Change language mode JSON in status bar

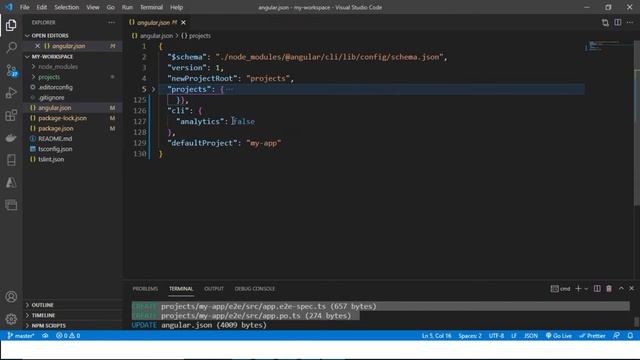[x=531, y=336]
